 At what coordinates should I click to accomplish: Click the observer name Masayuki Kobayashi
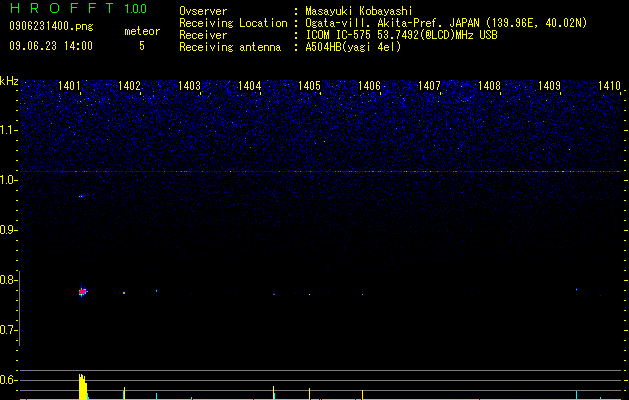(x=359, y=11)
